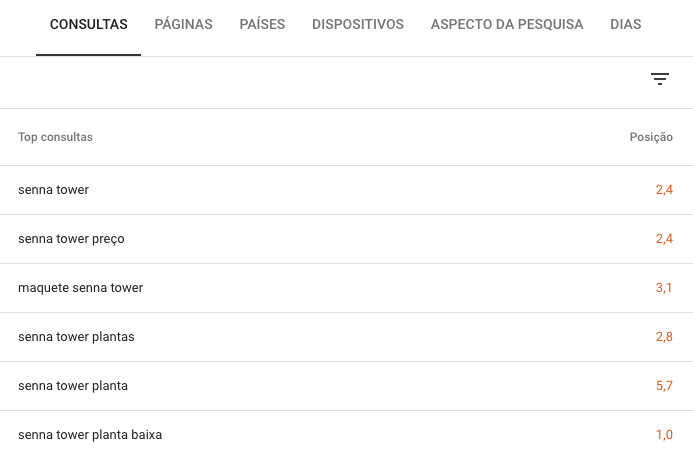Open the 'senna tower planta' query
The width and height of the screenshot is (693, 455).
click(73, 386)
